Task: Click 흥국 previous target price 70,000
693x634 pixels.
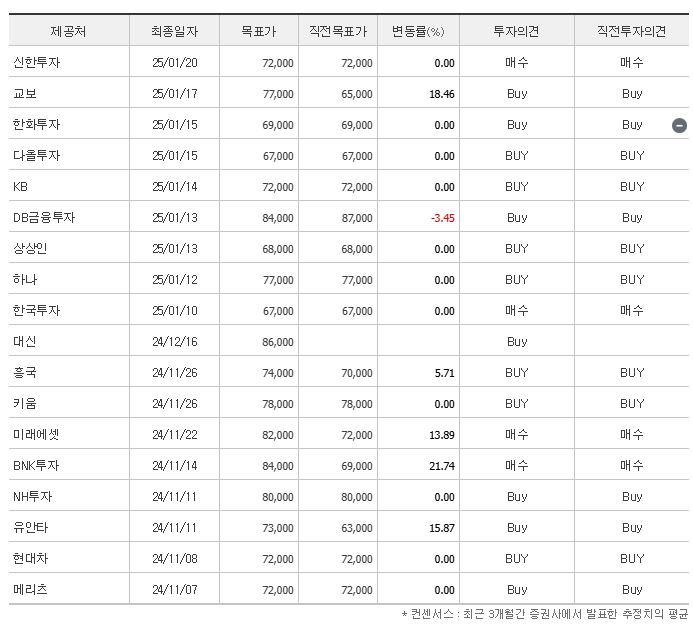Action: [357, 373]
